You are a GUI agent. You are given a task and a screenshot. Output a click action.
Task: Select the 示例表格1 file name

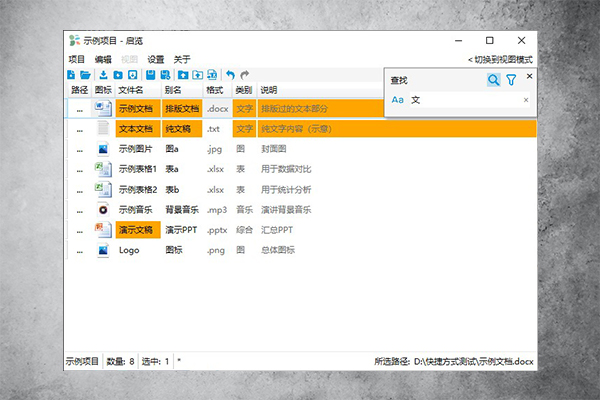coord(138,169)
